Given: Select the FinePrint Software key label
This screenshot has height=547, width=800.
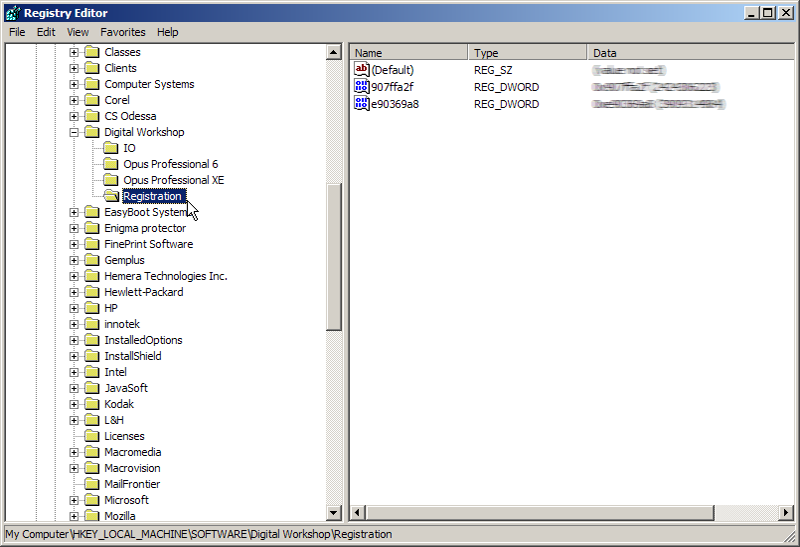Looking at the screenshot, I should tap(148, 244).
